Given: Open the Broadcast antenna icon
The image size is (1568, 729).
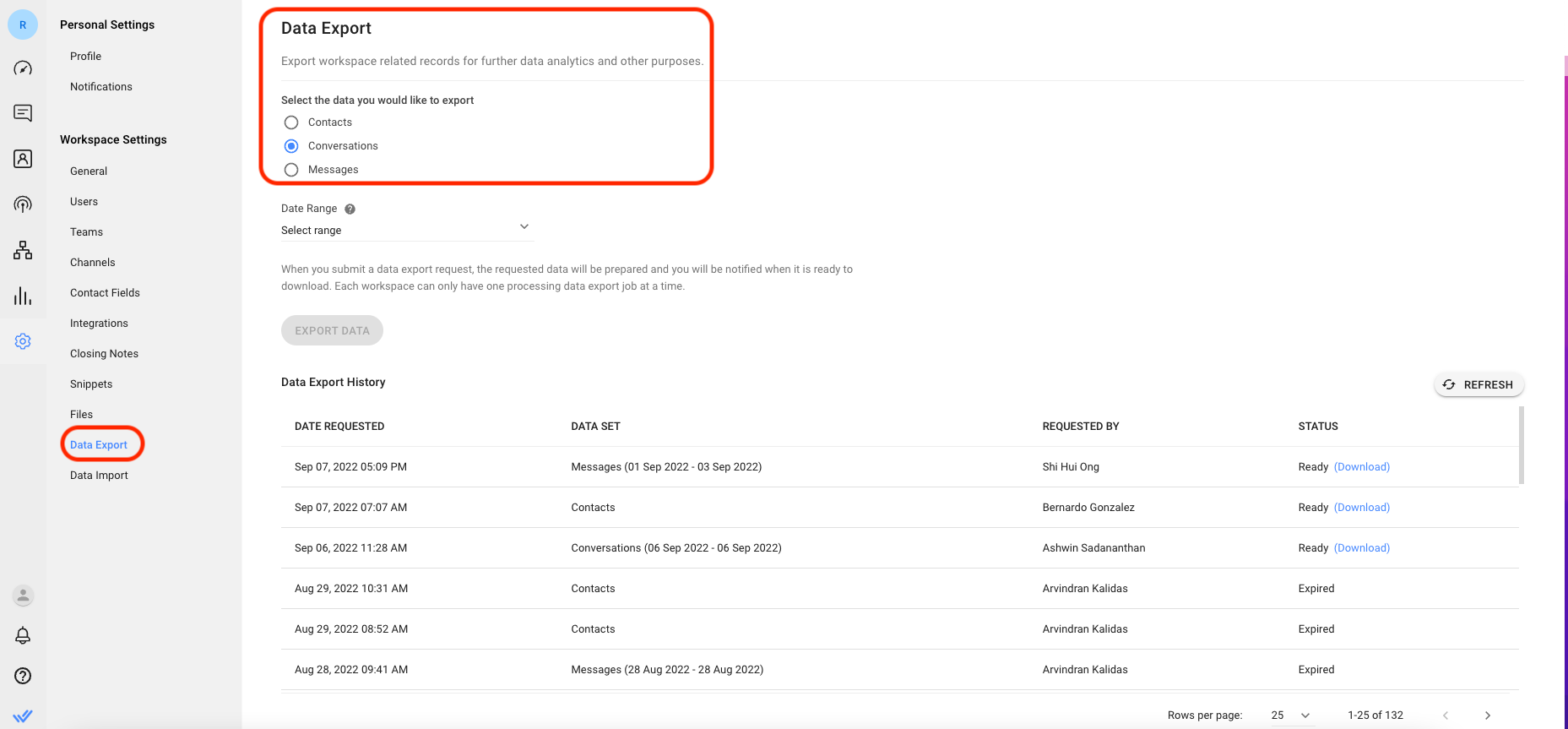Looking at the screenshot, I should click(23, 204).
